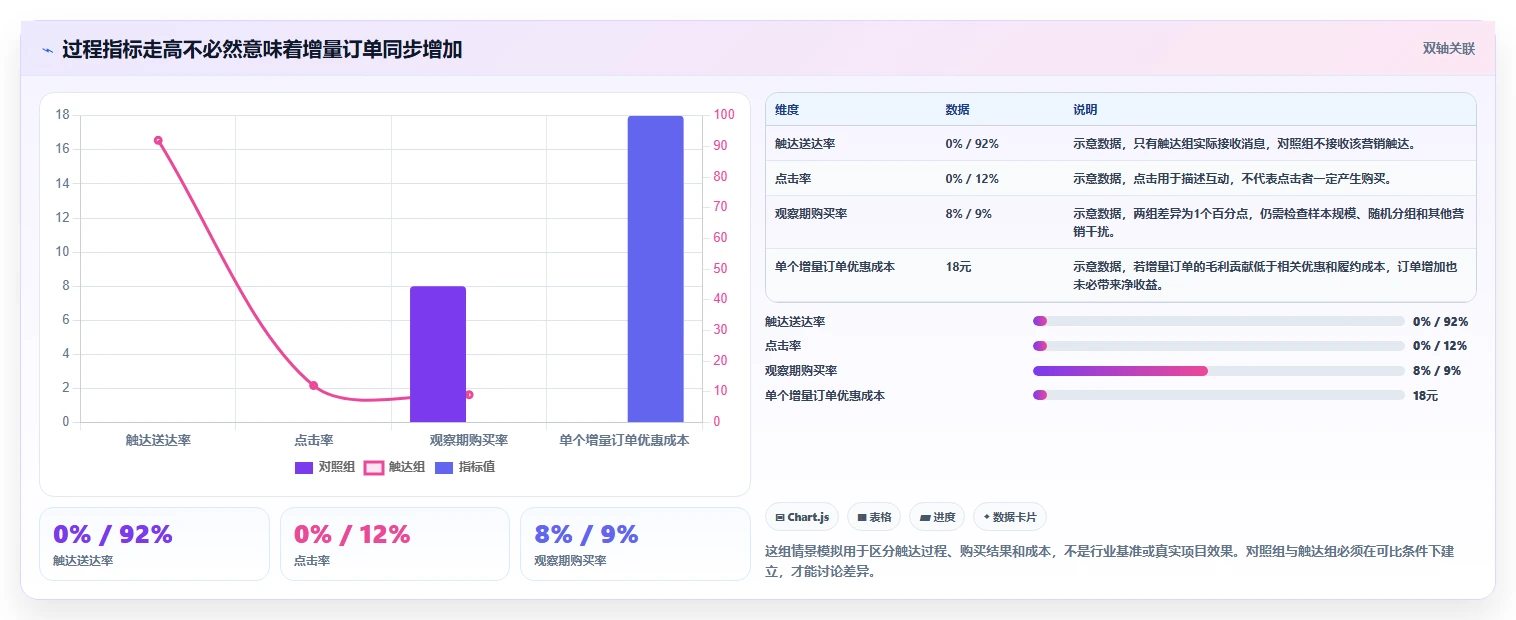
Task: Click the footnote paragraph starting 这组情景模拟
Action: (1109, 562)
